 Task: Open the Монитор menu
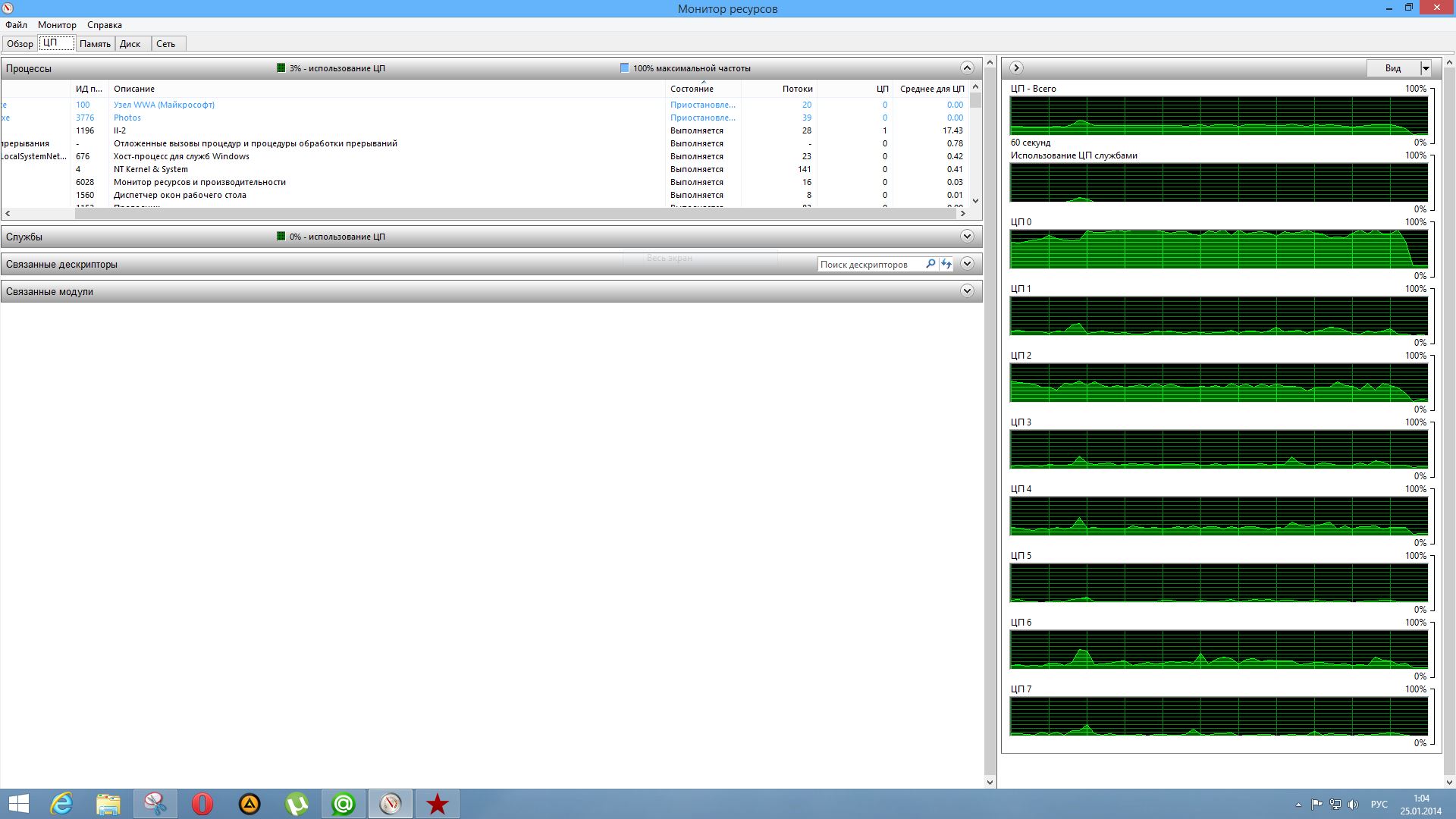[57, 25]
